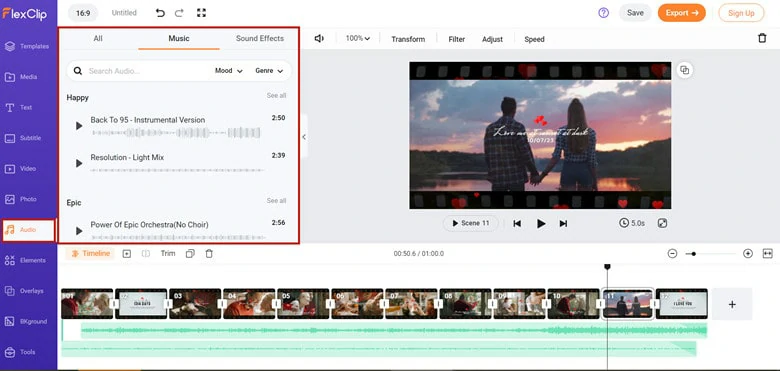The width and height of the screenshot is (780, 371).
Task: Open the BKground sidebar panel
Action: pyautogui.click(x=27, y=322)
